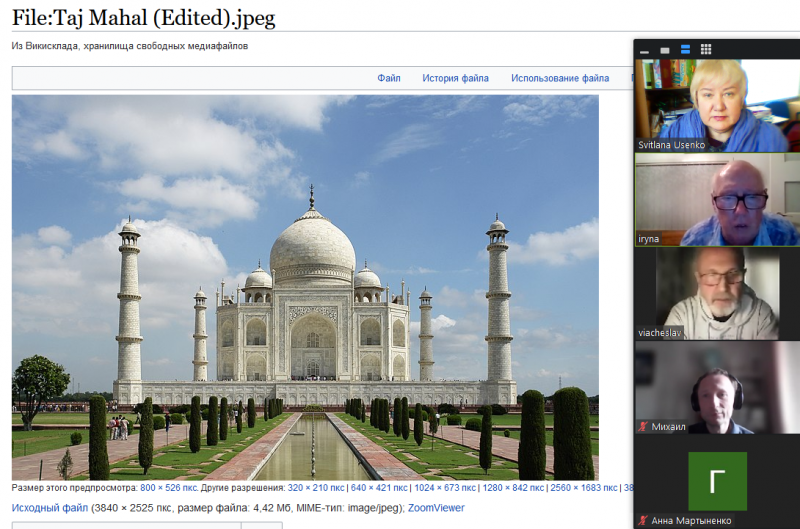Screen dimensions: 800x529
Task: Select Анна Мартыненко's green avatar tile
Action: [x=717, y=481]
